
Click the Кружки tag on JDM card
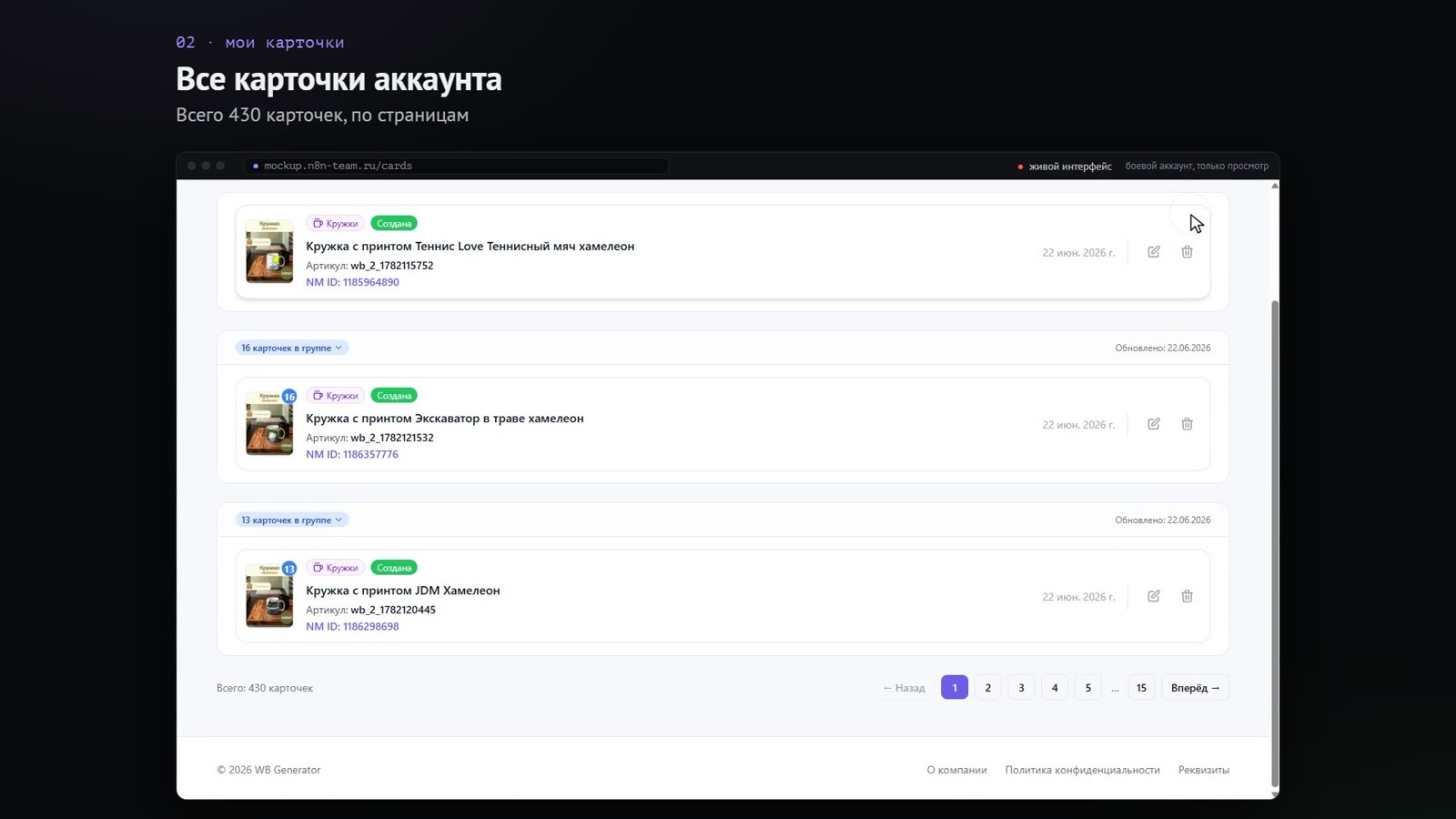click(x=335, y=567)
